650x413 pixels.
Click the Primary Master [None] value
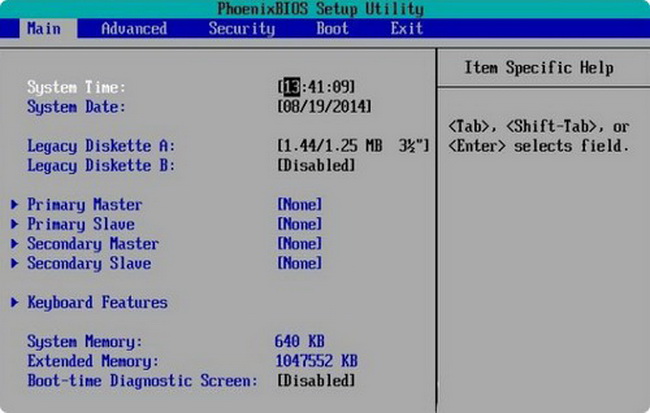300,204
